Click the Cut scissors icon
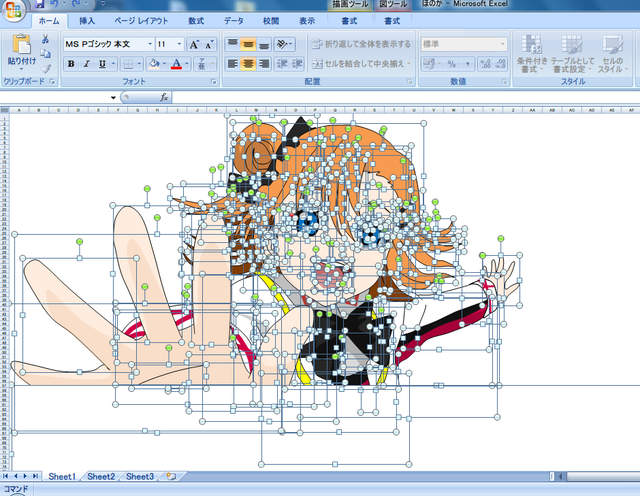Image resolution: width=640 pixels, height=496 pixels. (x=45, y=39)
